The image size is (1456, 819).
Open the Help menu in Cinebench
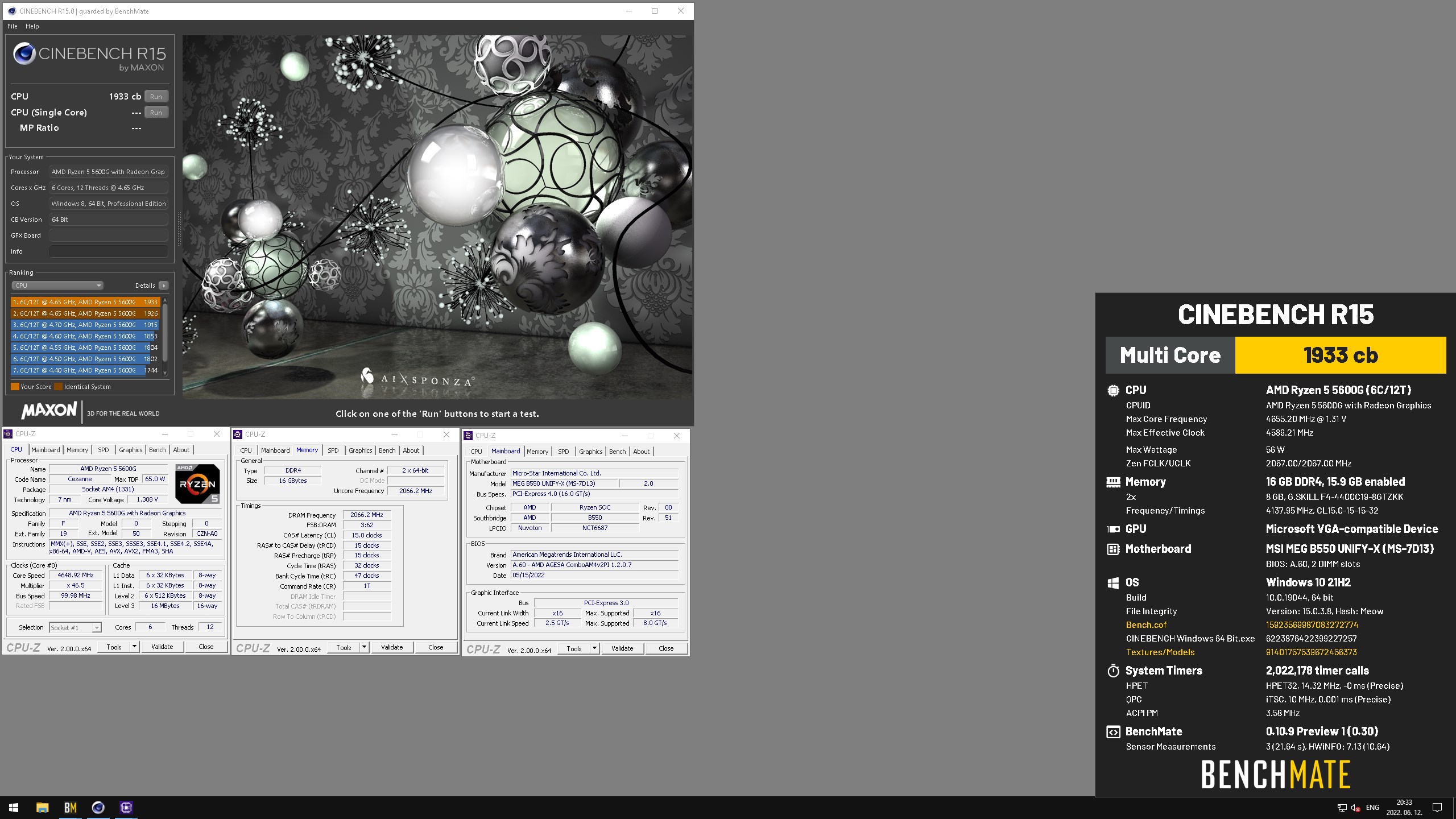32,26
